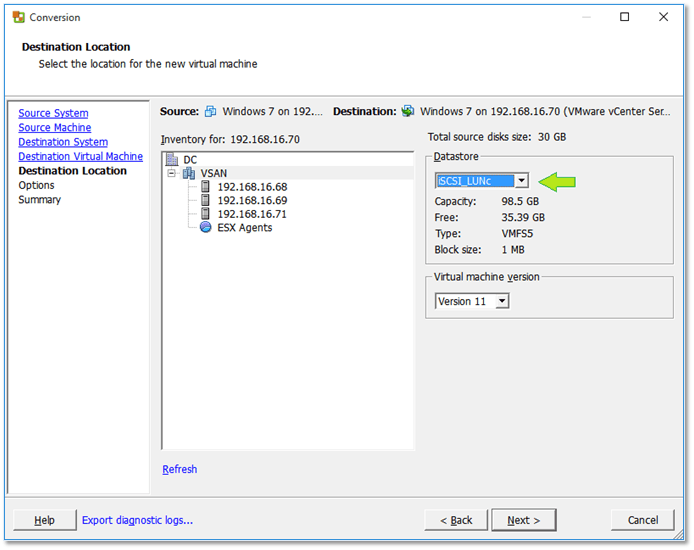Screen dimensions: 694x550
Task: Go back with the Back button
Action: click(456, 520)
